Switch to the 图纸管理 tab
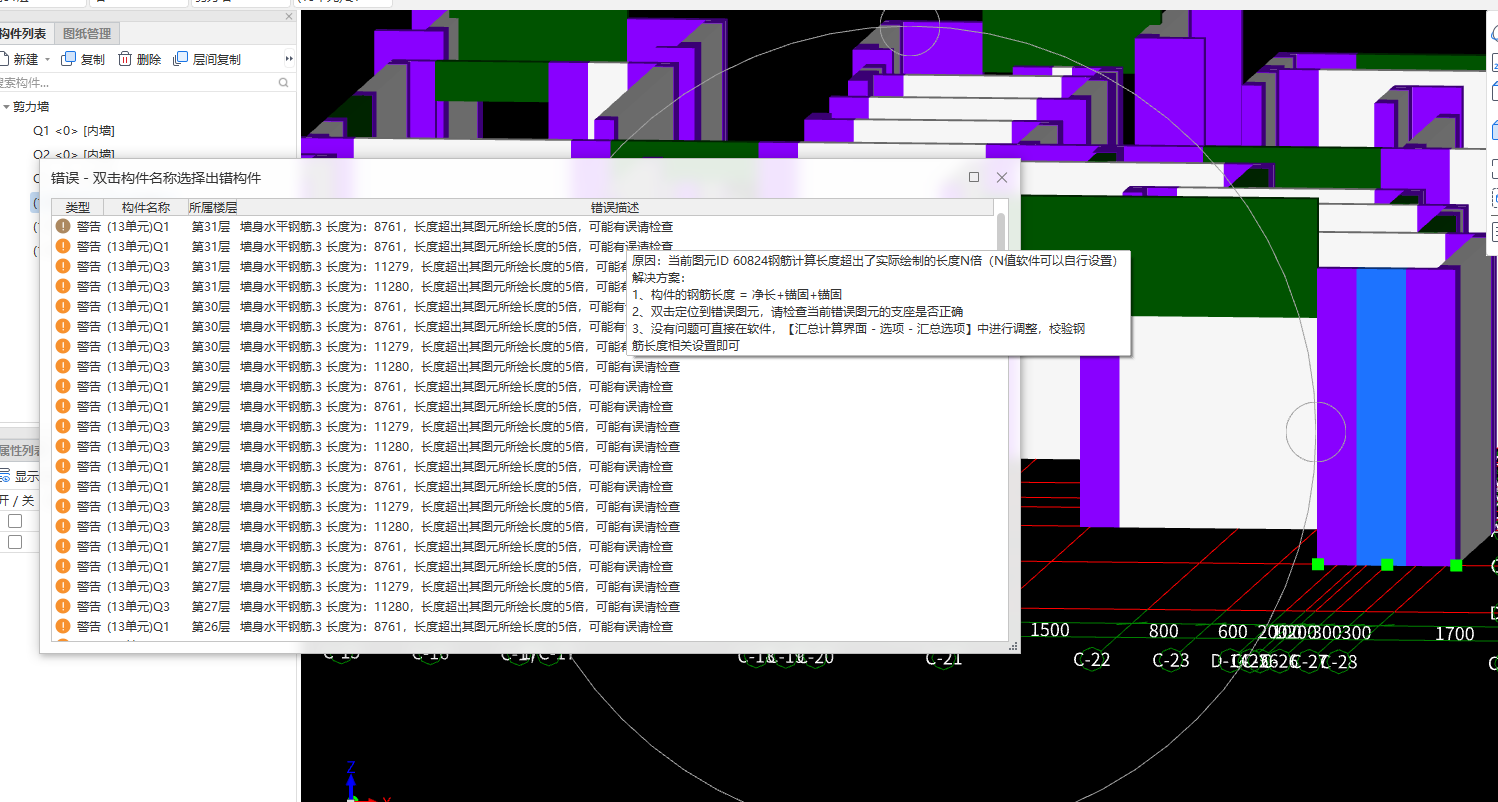1498x802 pixels. point(87,34)
